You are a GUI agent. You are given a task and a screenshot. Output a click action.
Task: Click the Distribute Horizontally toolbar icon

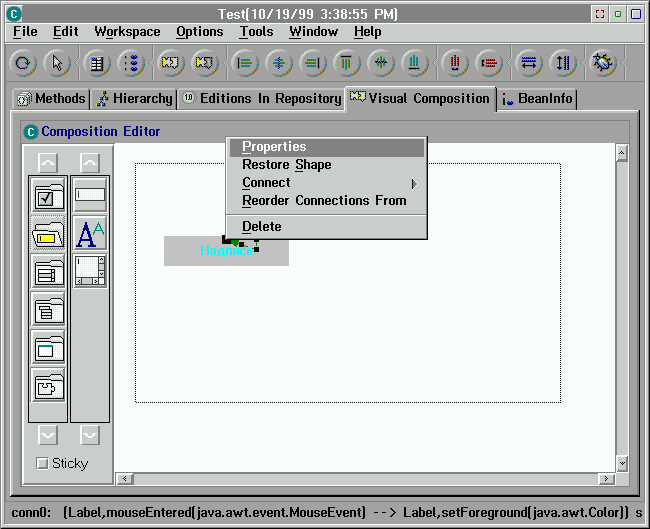pos(455,63)
